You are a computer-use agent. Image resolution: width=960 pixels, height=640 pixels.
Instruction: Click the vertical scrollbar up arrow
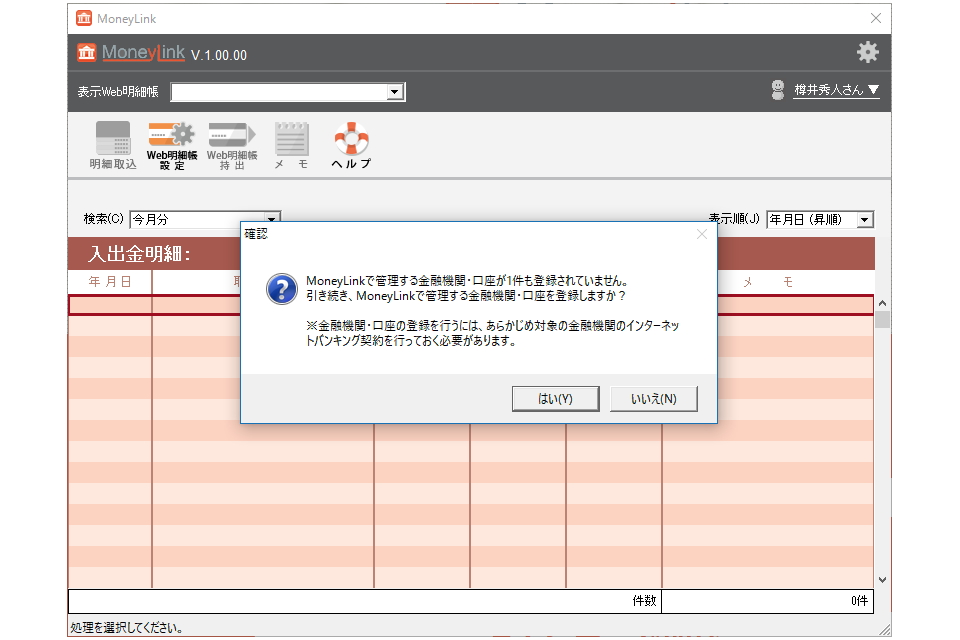tap(882, 302)
